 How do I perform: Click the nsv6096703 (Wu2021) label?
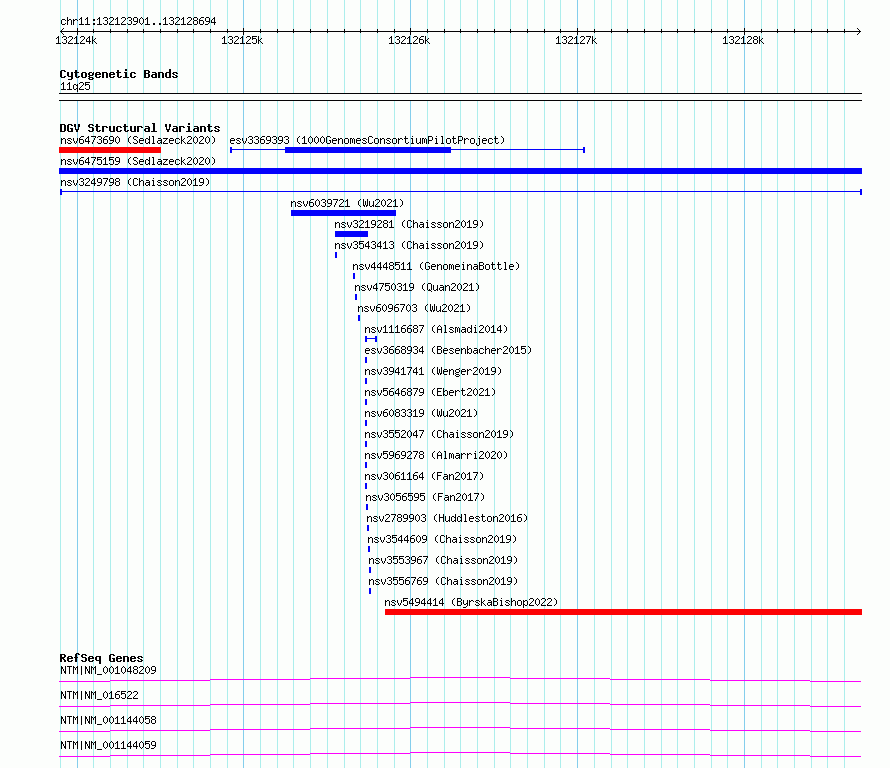(x=414, y=308)
